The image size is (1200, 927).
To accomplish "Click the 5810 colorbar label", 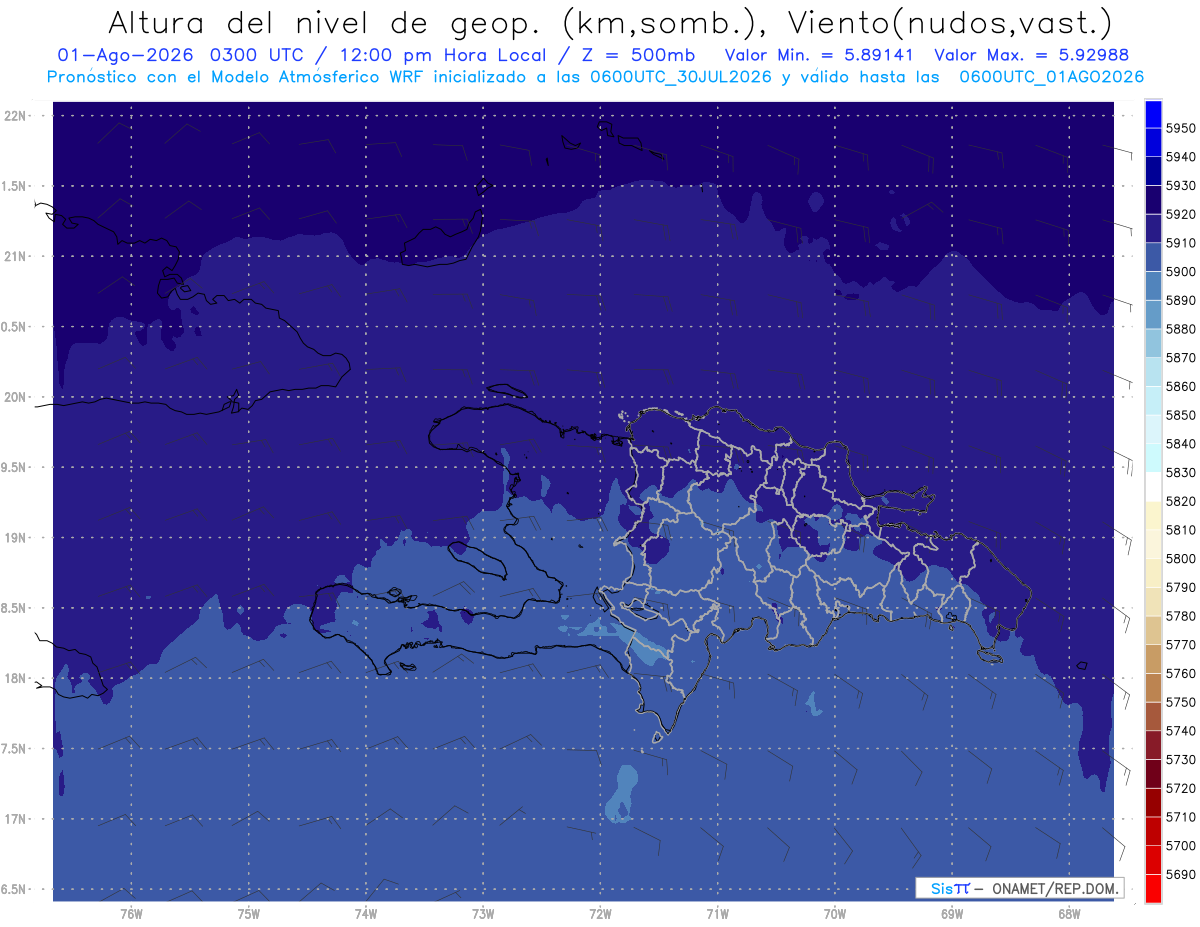I will [x=1181, y=530].
